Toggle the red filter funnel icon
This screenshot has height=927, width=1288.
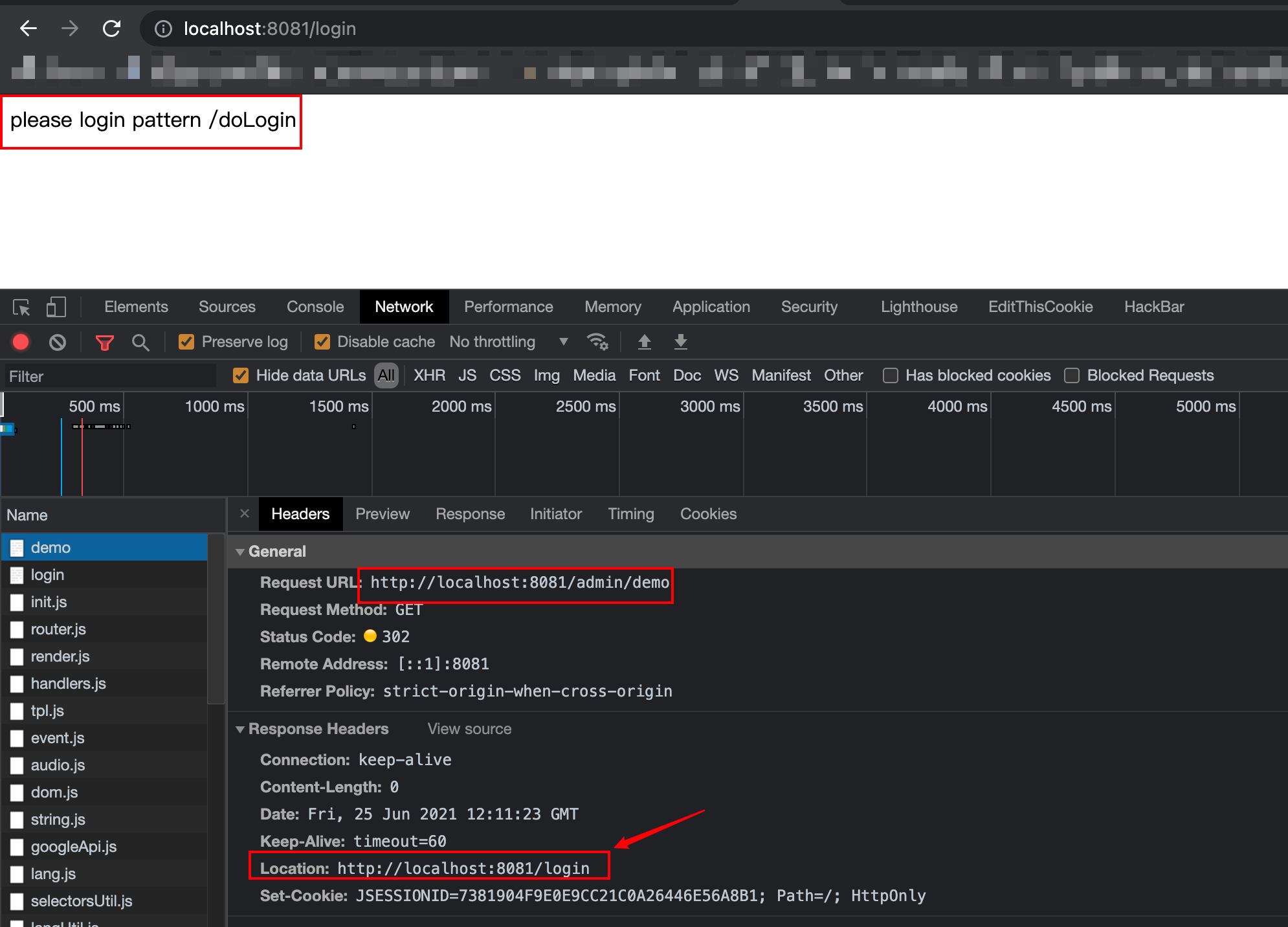click(104, 342)
